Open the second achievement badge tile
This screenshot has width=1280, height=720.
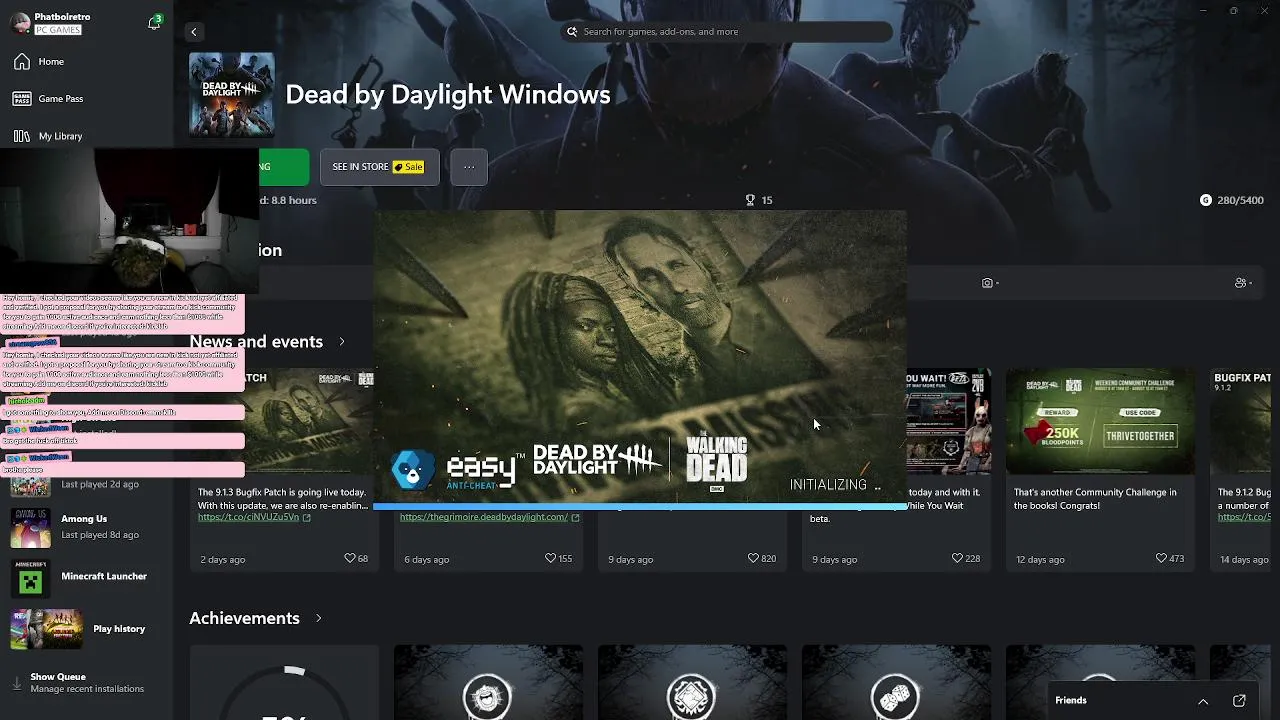(x=692, y=683)
